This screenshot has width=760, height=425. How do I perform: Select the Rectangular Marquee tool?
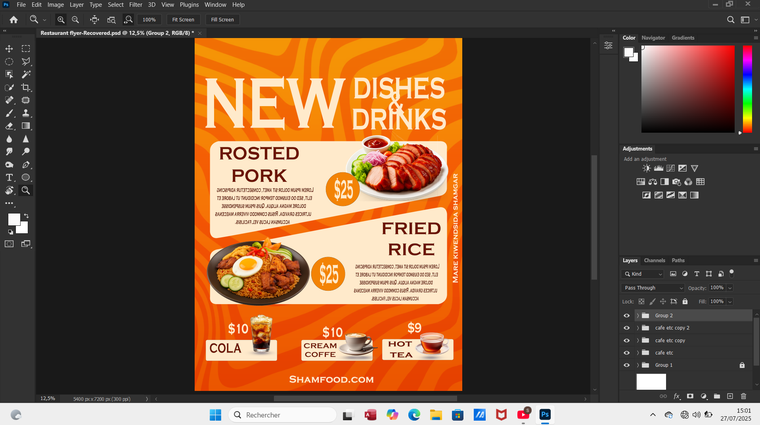click(x=26, y=48)
